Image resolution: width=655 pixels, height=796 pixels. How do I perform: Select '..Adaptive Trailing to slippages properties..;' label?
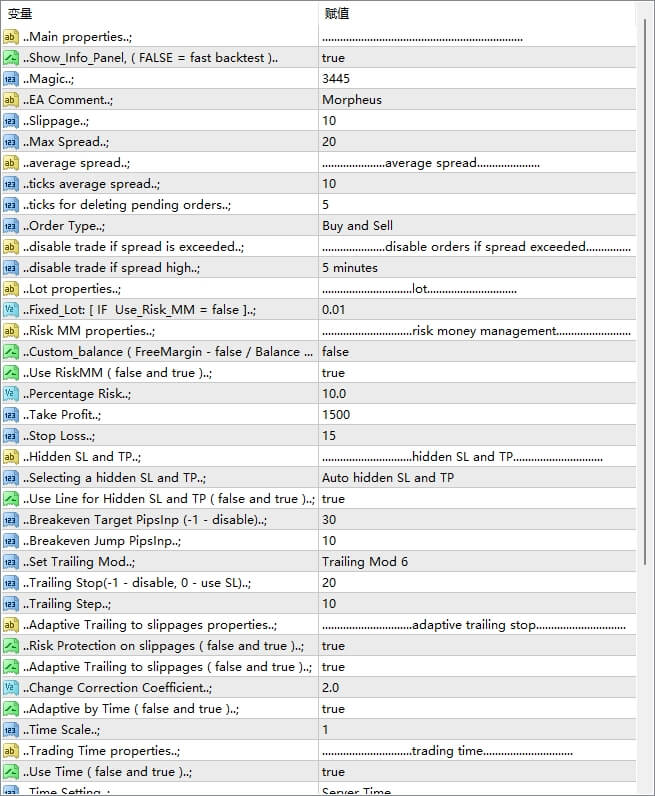click(x=150, y=625)
